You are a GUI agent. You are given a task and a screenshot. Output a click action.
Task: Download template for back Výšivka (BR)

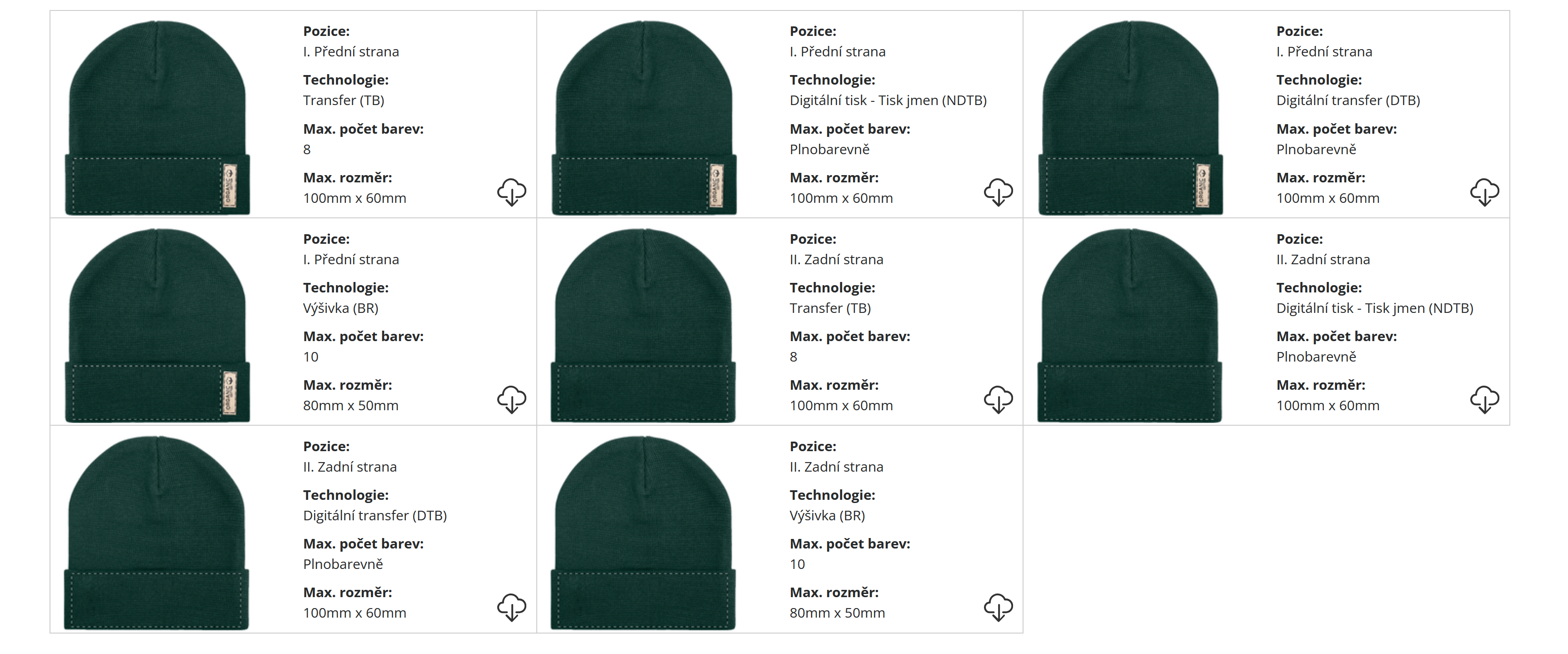pos(998,607)
